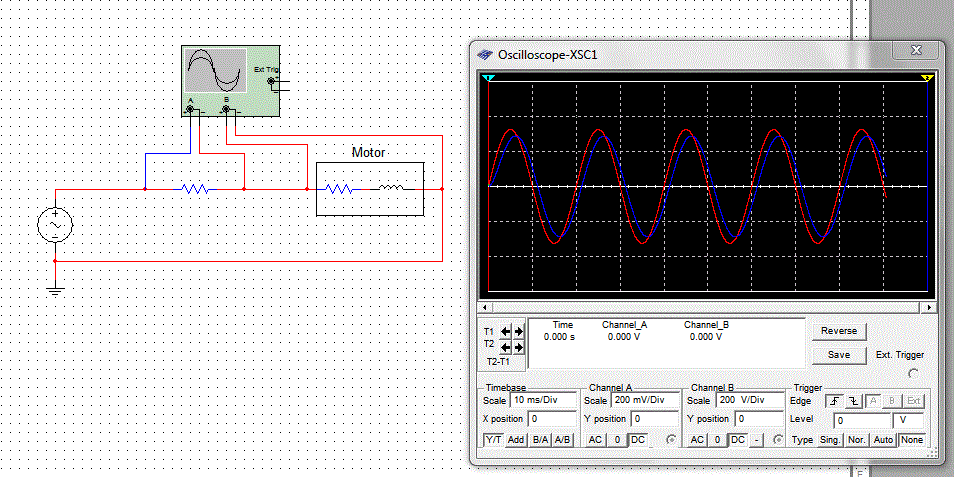Toggle Channel B invert minus button
Screen dimensions: 954x477
tap(756, 439)
